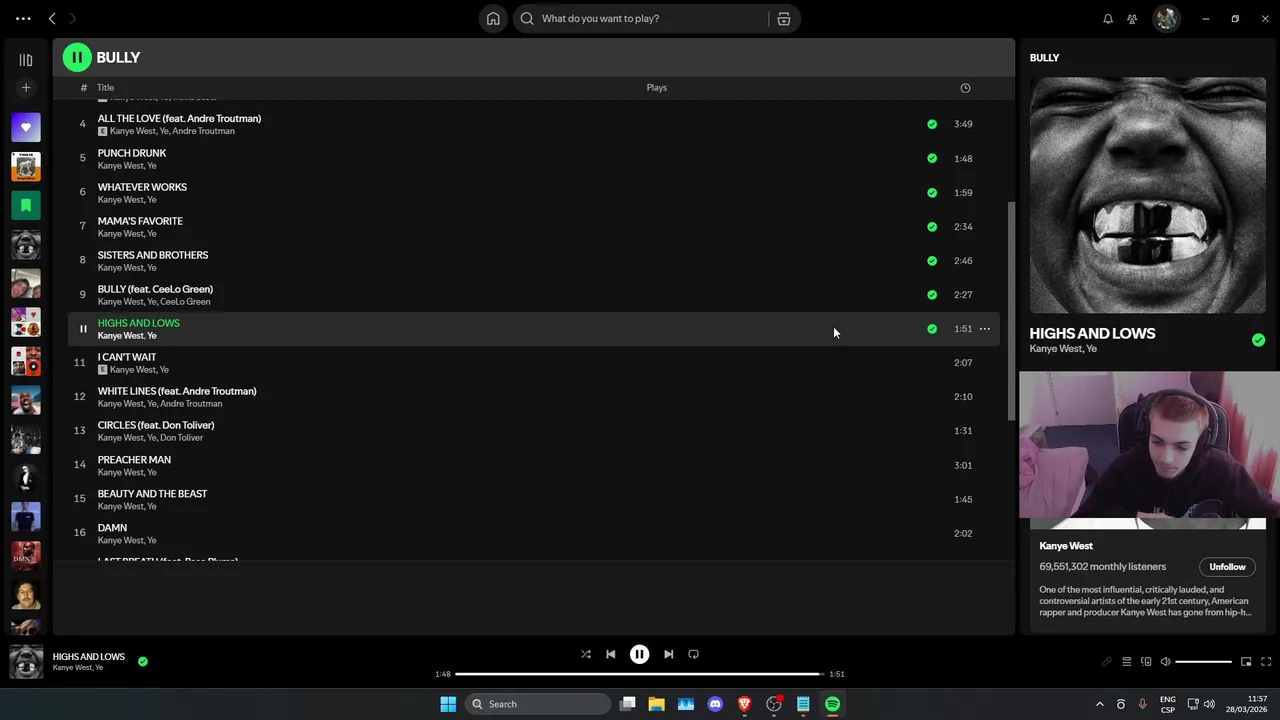Open the green bookmark Your Episodes tile

tap(26, 205)
